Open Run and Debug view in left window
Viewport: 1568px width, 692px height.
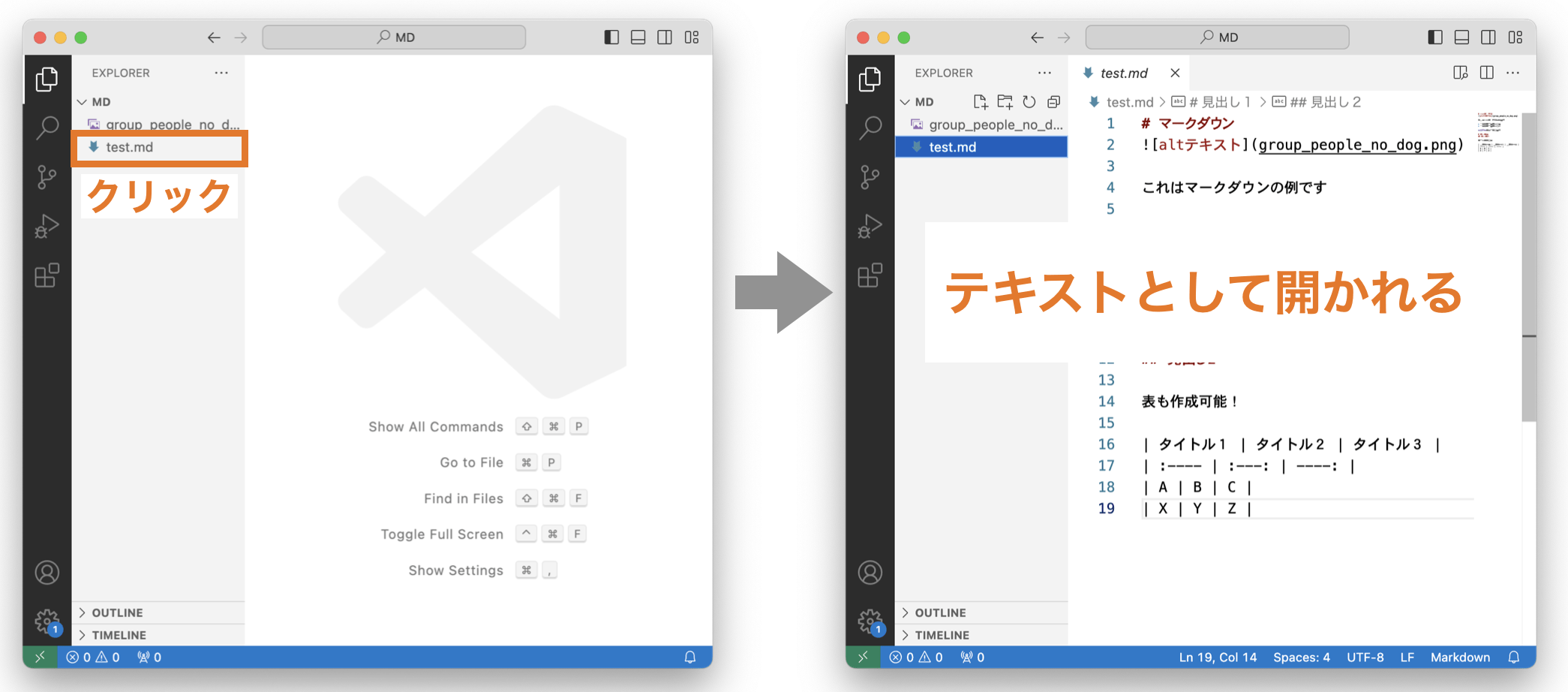tap(47, 226)
